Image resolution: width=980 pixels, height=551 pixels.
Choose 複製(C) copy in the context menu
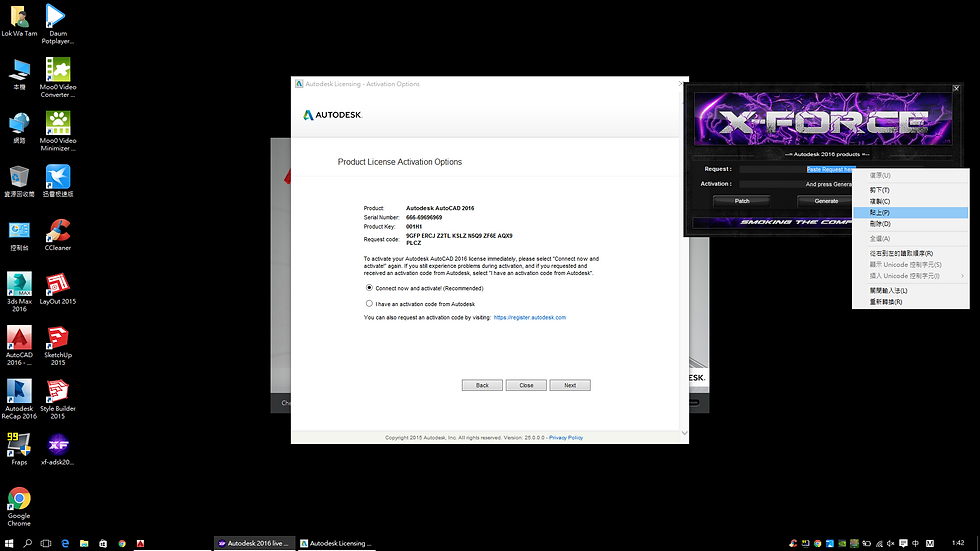(911, 201)
